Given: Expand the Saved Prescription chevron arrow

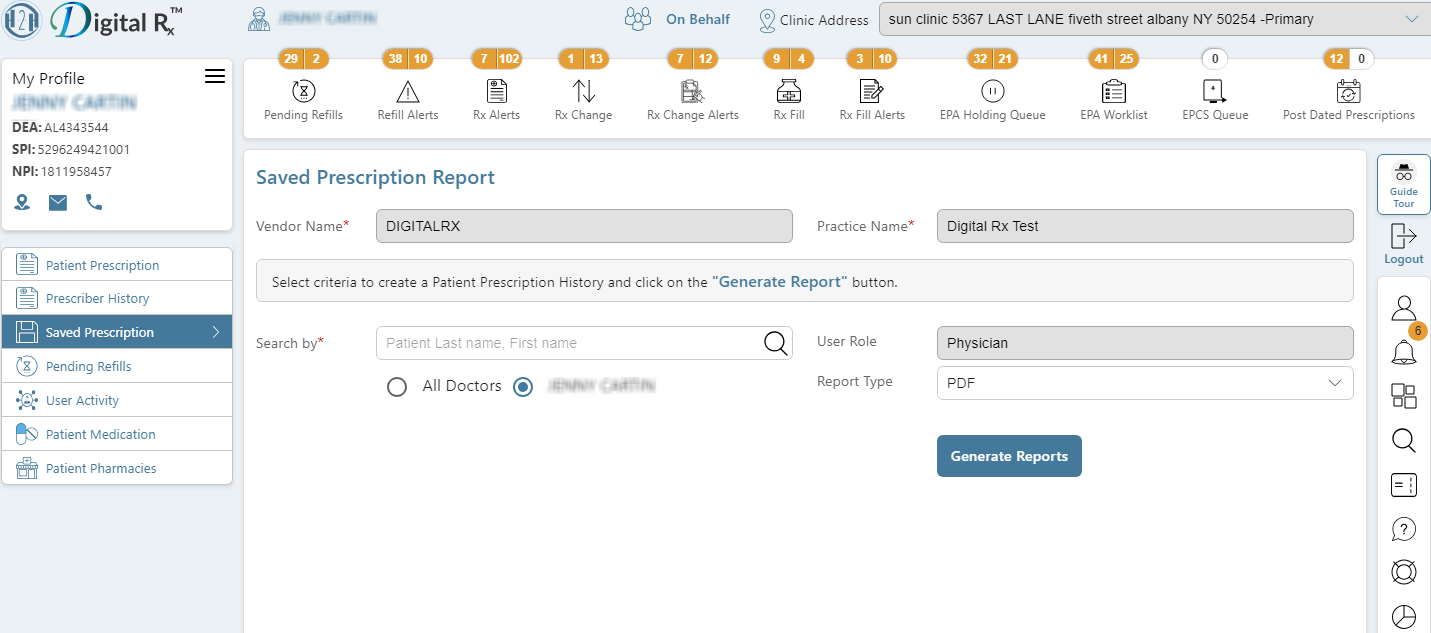Looking at the screenshot, I should click(216, 332).
